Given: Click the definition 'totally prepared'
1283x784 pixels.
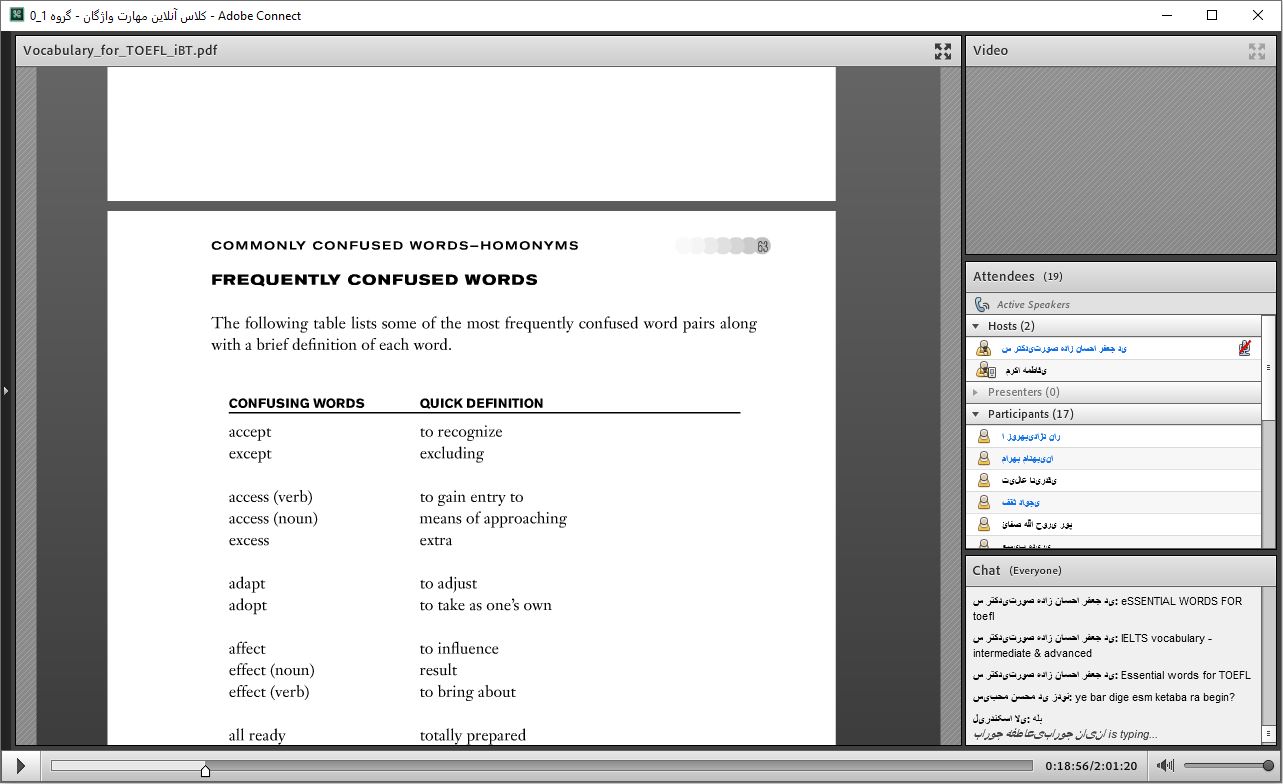Looking at the screenshot, I should pos(473,735).
